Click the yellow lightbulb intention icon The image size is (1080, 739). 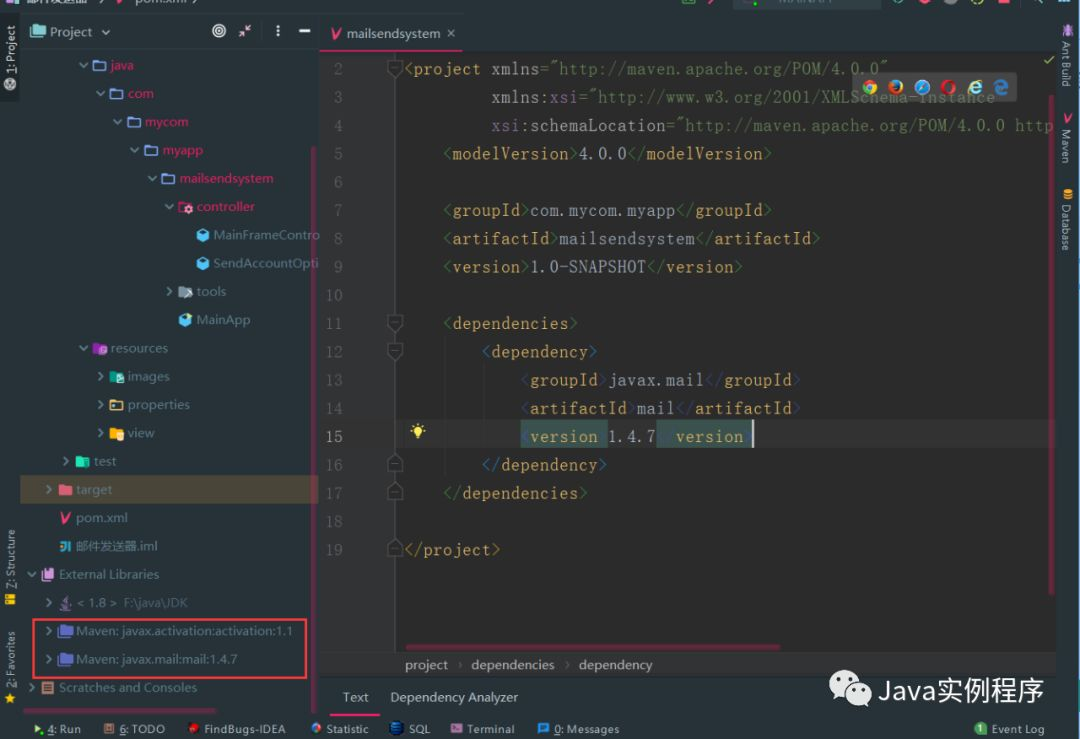[x=418, y=431]
